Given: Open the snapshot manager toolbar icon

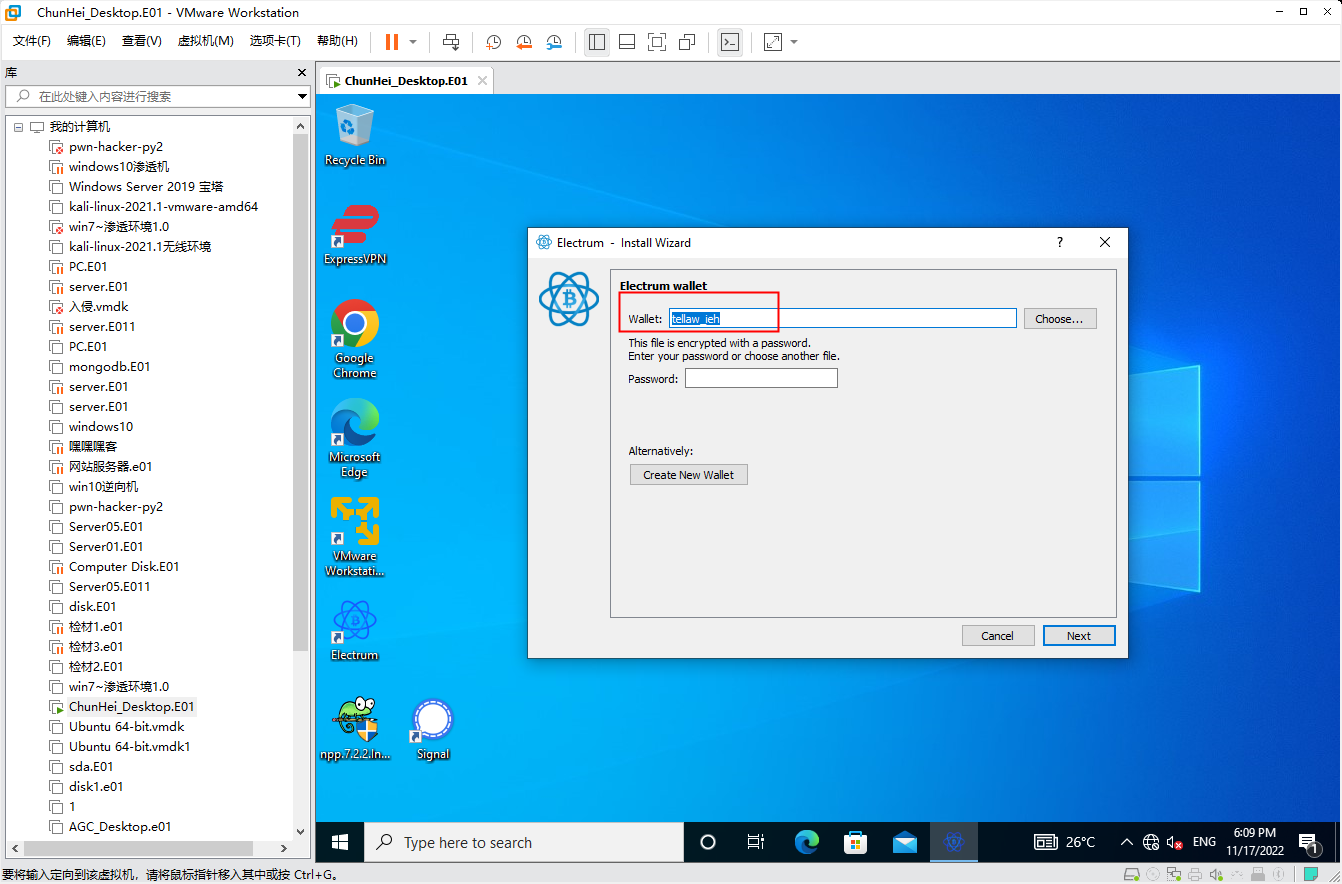Looking at the screenshot, I should [555, 42].
